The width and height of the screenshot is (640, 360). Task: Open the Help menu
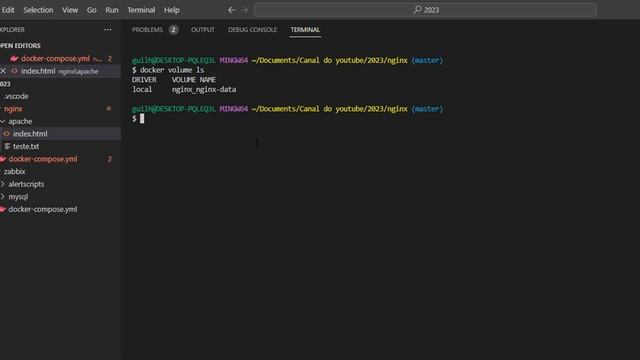(172, 10)
